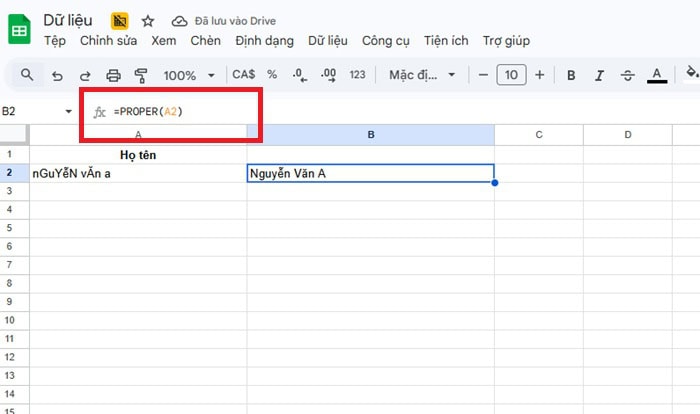Open the Định dạng menu
This screenshot has width=700, height=414.
(265, 41)
